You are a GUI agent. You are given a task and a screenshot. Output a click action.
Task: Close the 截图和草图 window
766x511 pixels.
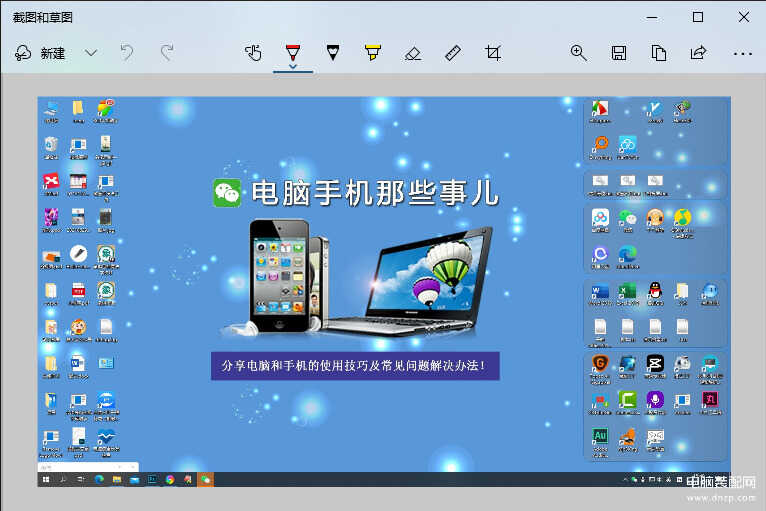click(x=744, y=17)
